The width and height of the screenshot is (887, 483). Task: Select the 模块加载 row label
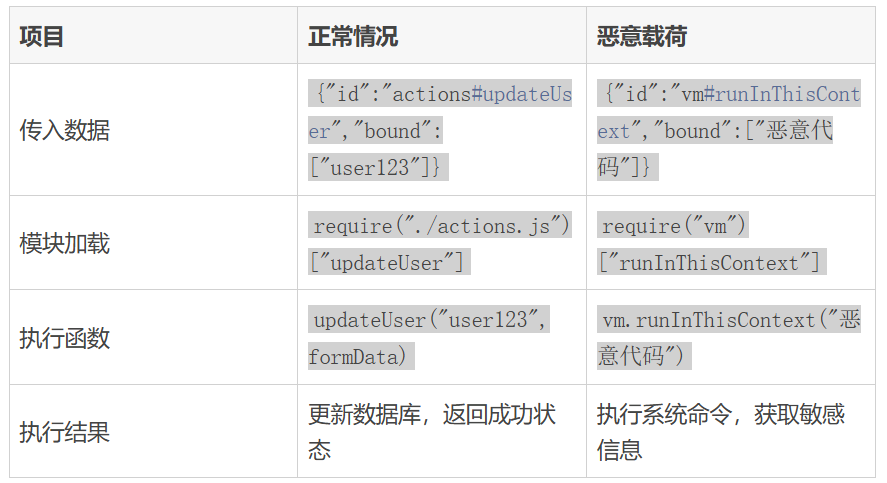click(x=65, y=243)
